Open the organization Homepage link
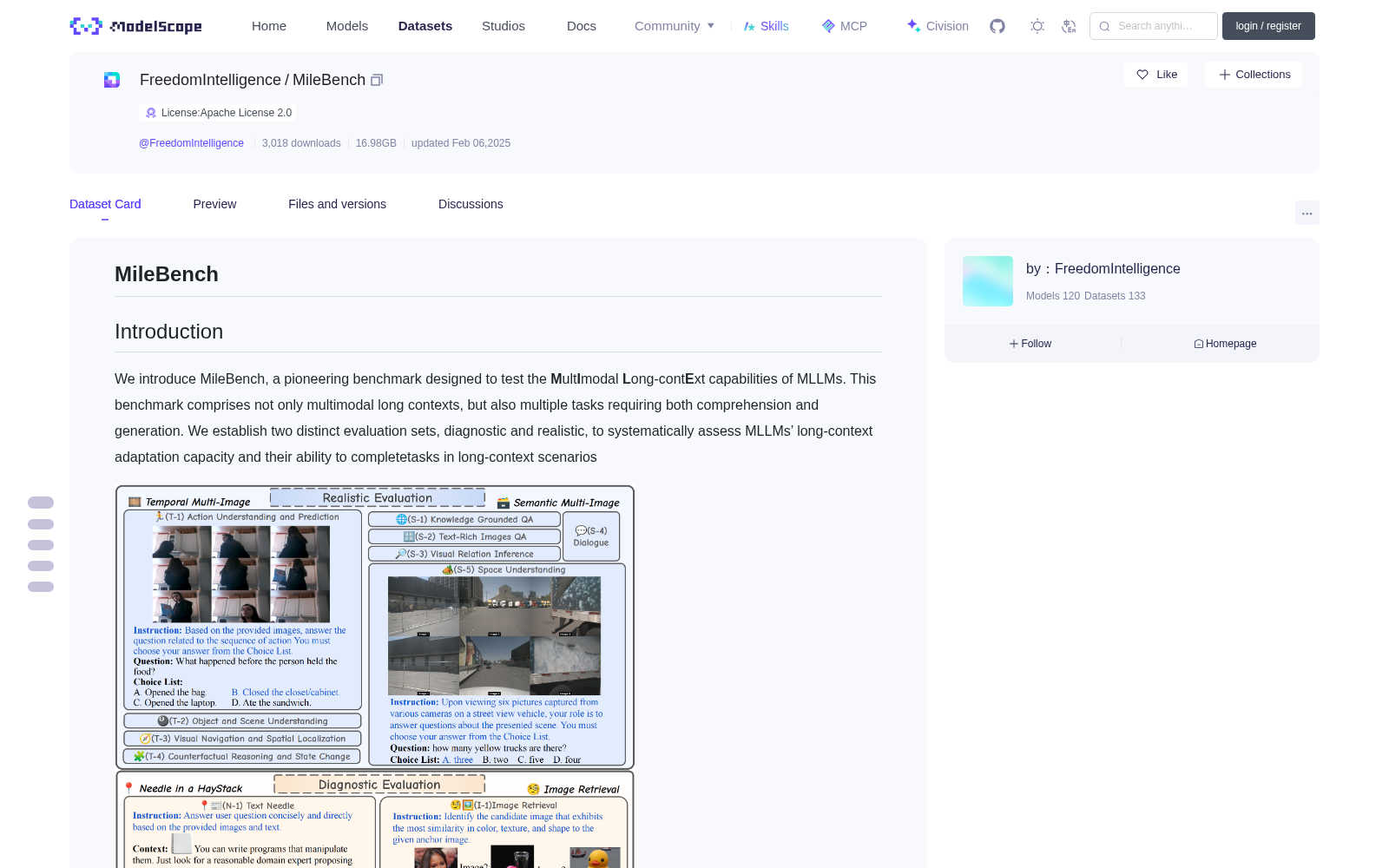 [x=1225, y=344]
